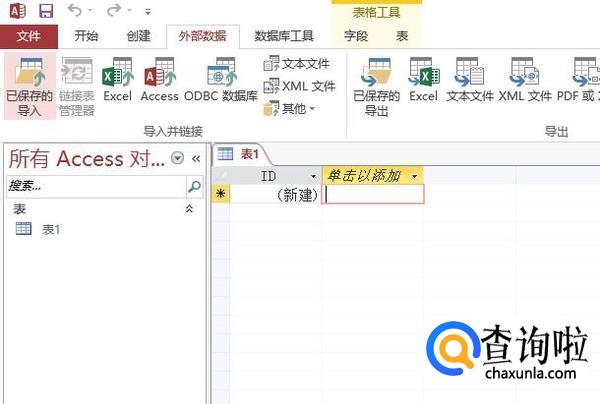Click the 单击以添加 column header
The image size is (600, 404).
pyautogui.click(x=373, y=176)
